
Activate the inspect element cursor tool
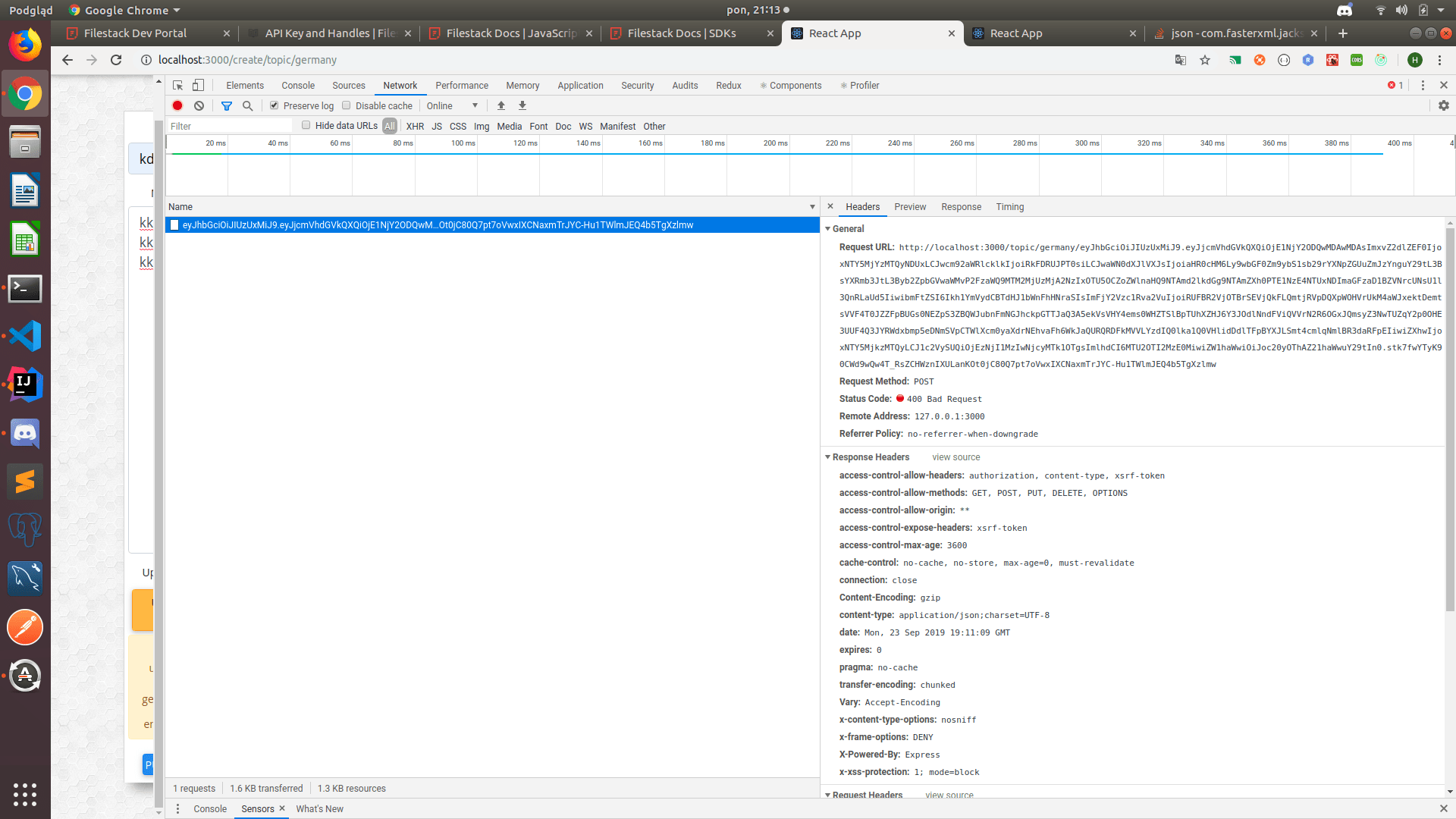click(x=177, y=85)
